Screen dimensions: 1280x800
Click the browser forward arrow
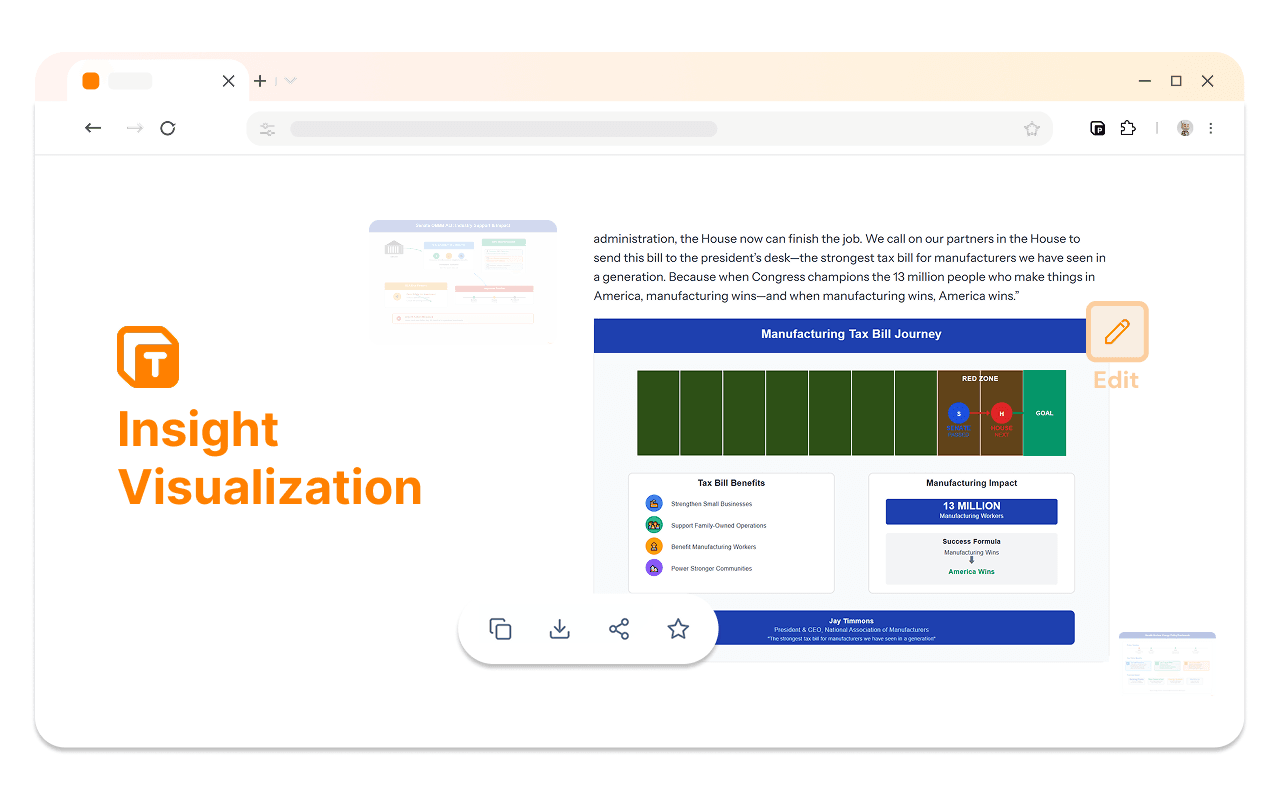[134, 128]
